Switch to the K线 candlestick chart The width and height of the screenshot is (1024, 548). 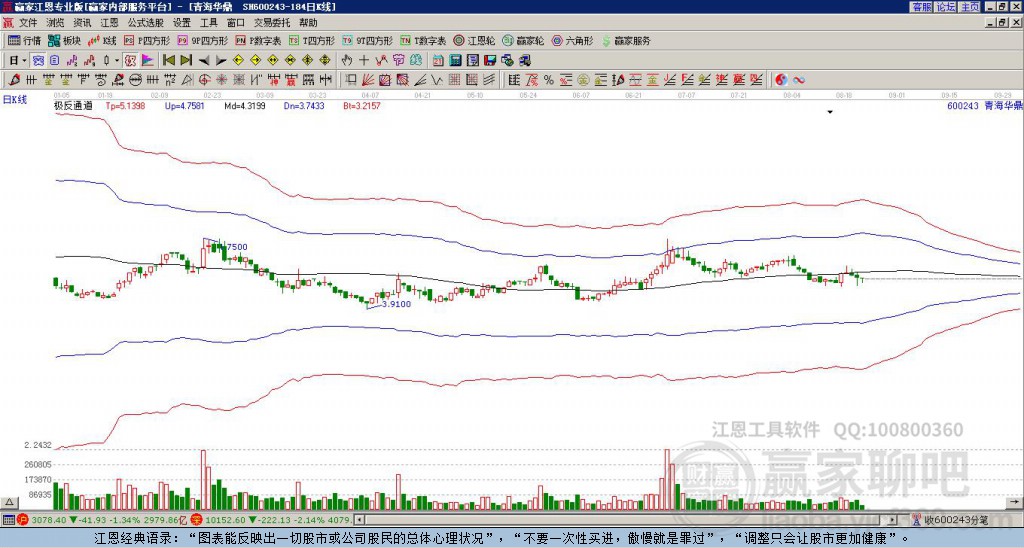point(102,40)
